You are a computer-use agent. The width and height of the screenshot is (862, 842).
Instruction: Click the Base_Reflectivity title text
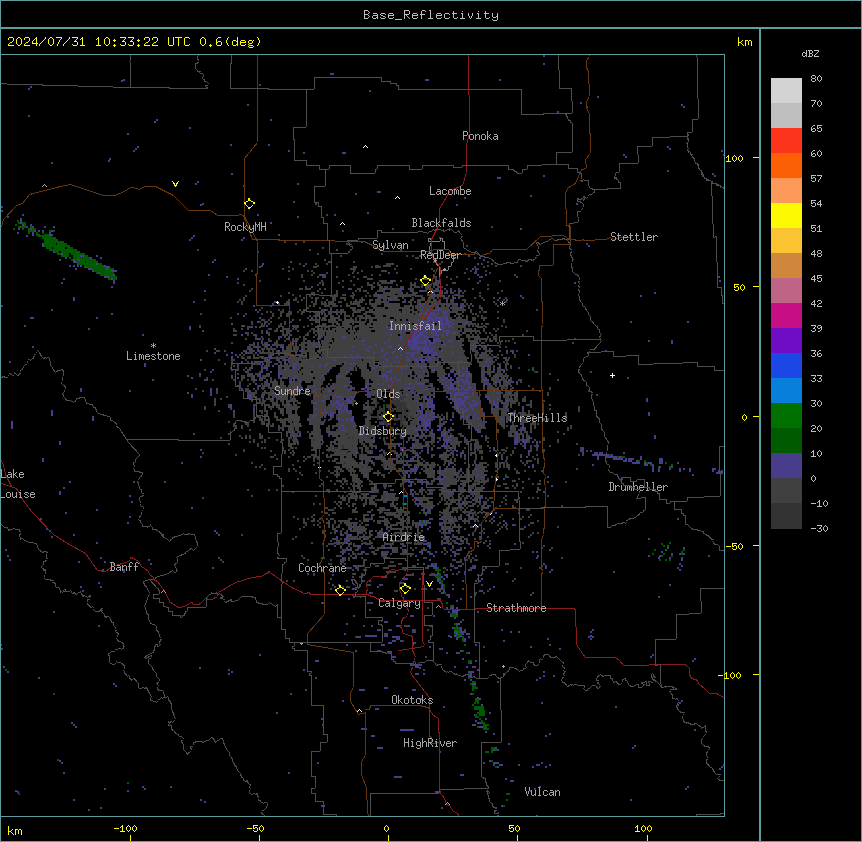[x=431, y=15]
